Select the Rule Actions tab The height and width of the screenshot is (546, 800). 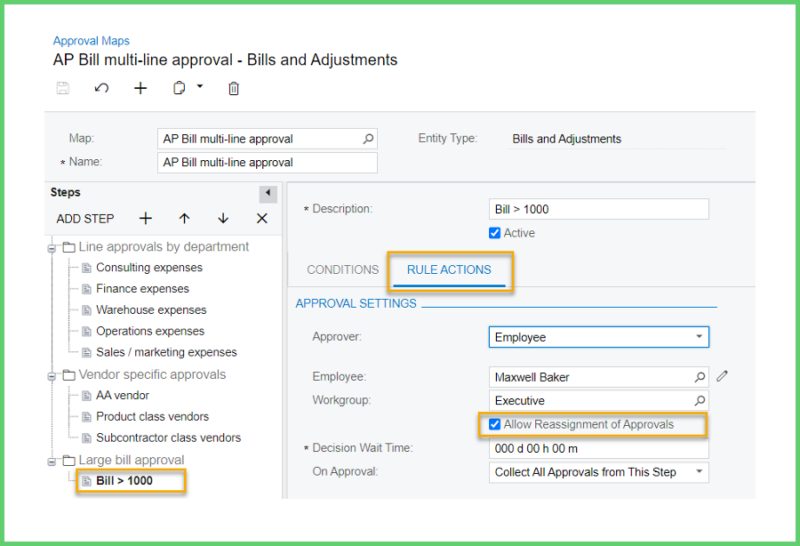pyautogui.click(x=449, y=270)
